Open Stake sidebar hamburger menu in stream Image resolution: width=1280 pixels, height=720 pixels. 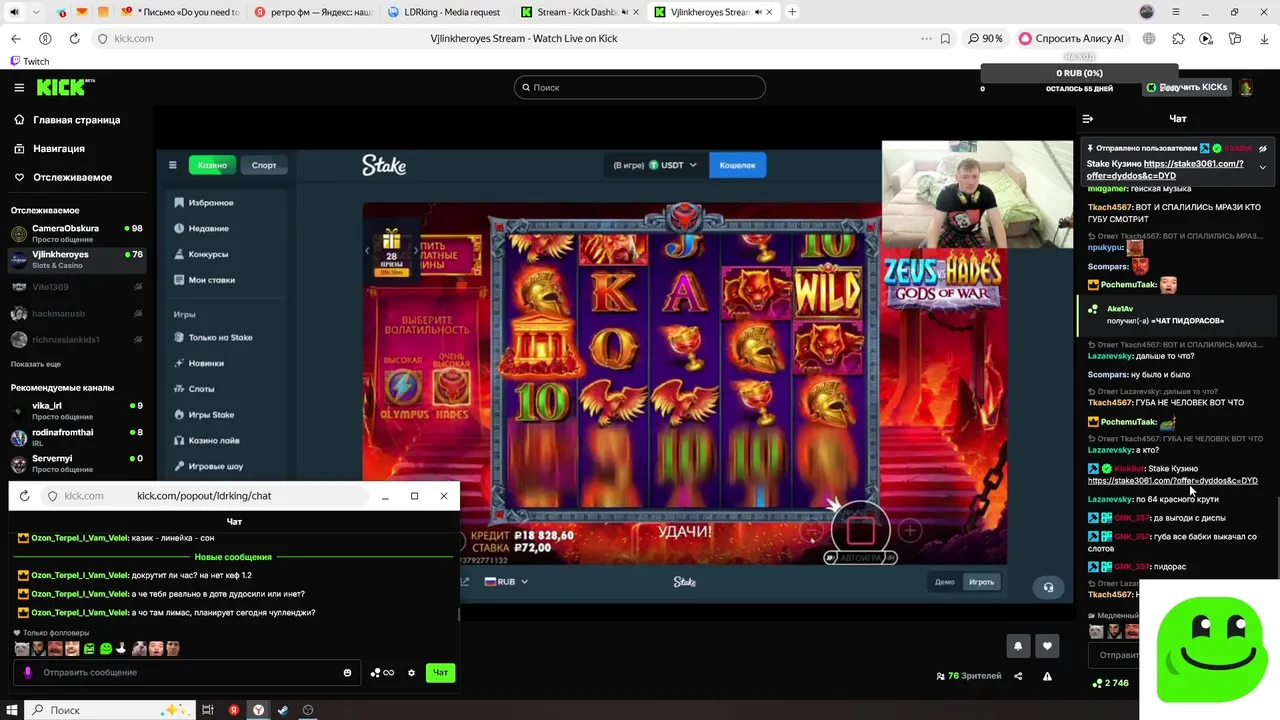coord(172,165)
